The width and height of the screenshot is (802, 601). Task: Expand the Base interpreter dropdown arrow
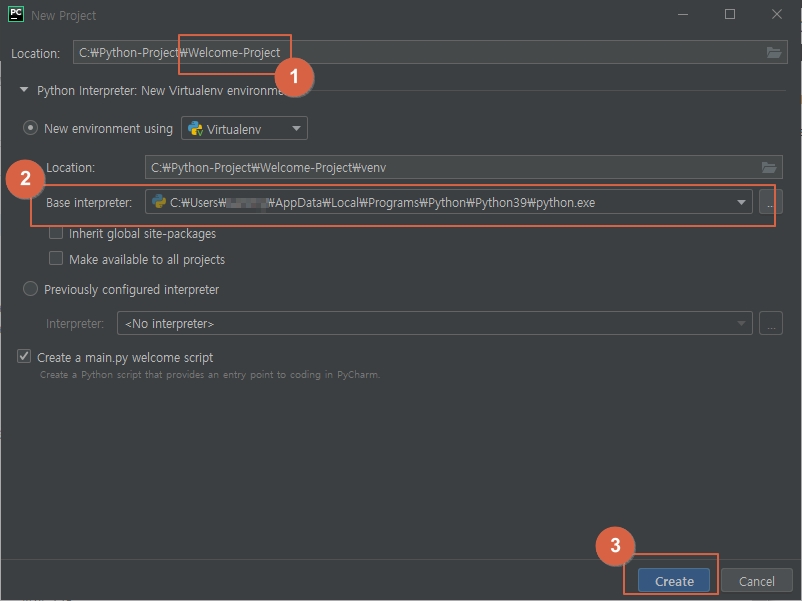[741, 203]
